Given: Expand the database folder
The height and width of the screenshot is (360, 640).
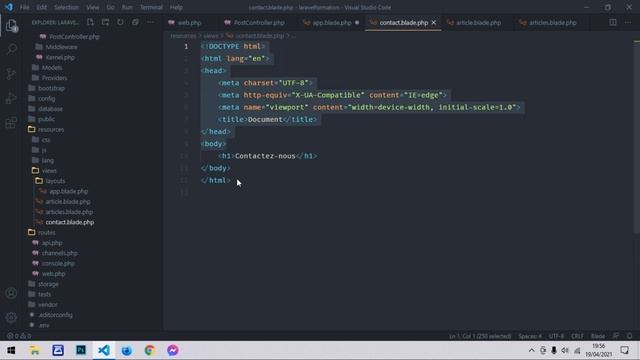Looking at the screenshot, I should pos(50,109).
